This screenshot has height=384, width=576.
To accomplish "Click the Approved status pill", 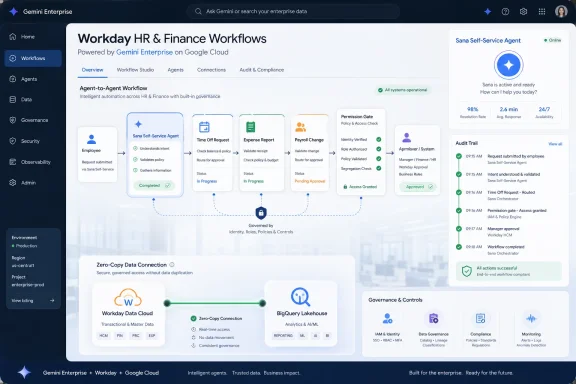I will click(418, 187).
